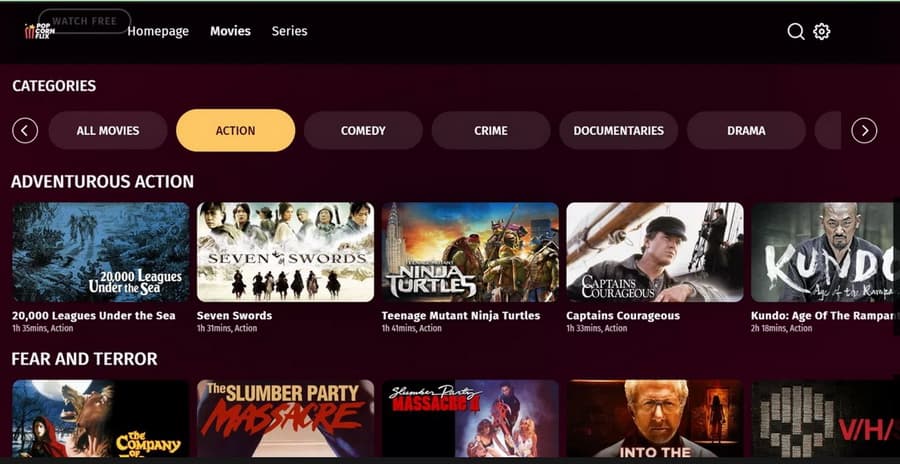Click the Popcornflix logo icon
This screenshot has width=900, height=464.
pyautogui.click(x=40, y=31)
